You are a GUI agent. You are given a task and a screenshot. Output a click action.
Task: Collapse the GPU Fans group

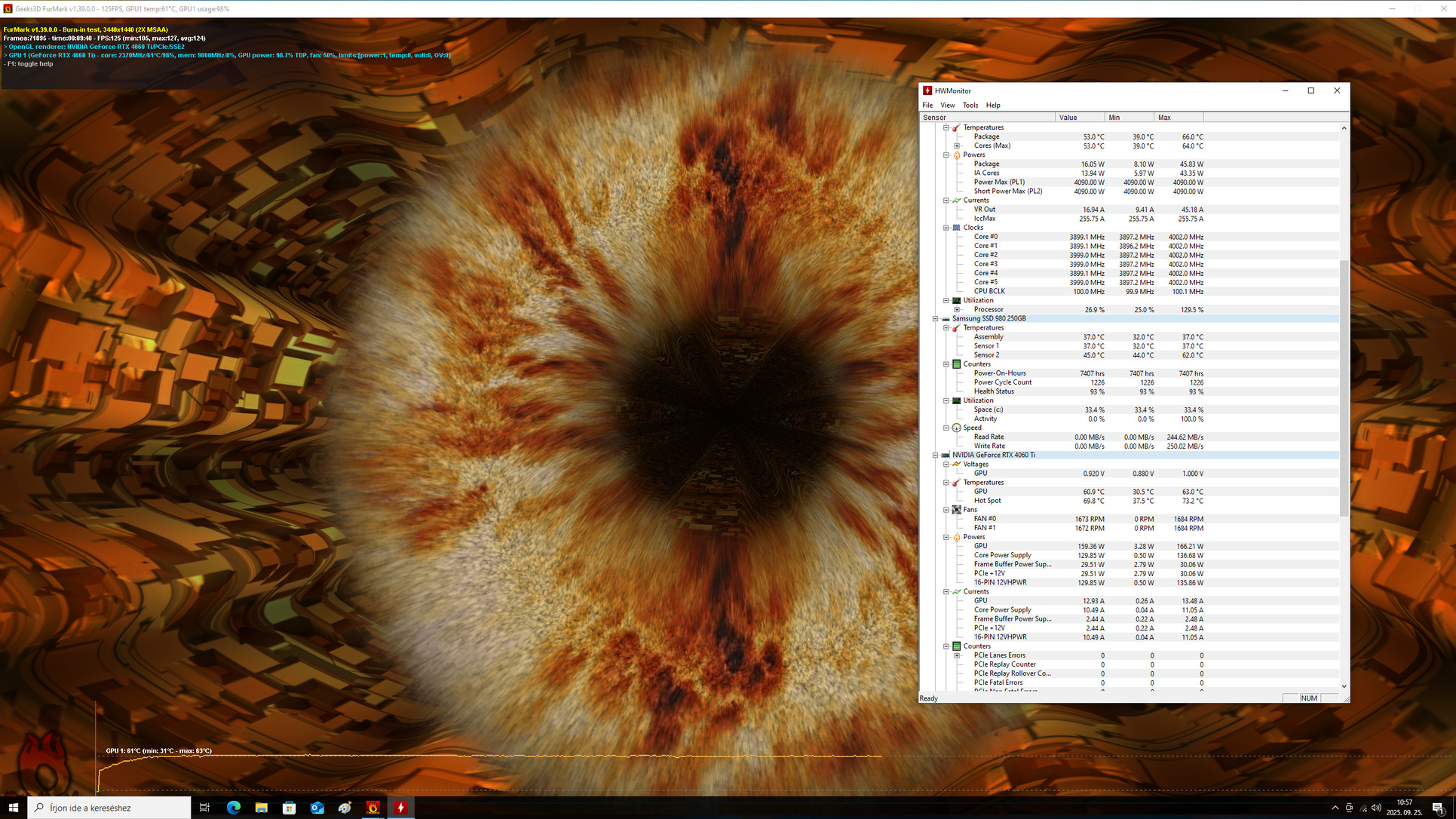tap(946, 510)
